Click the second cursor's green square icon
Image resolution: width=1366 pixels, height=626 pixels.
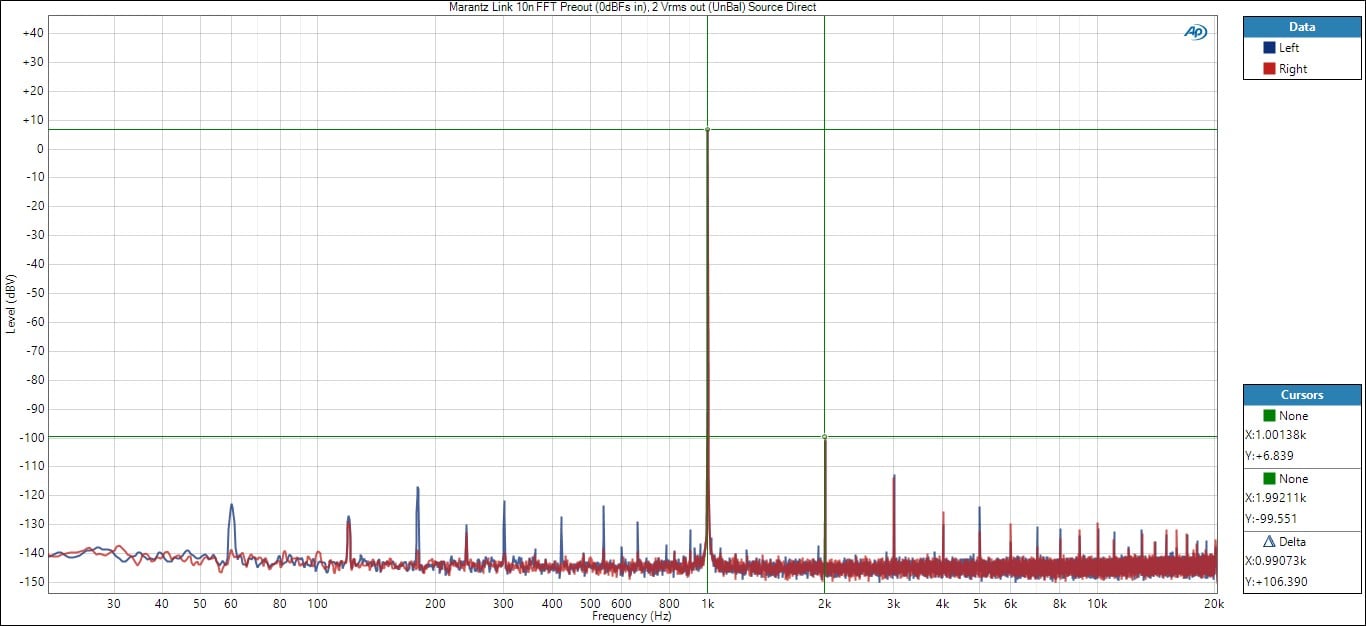(1269, 479)
